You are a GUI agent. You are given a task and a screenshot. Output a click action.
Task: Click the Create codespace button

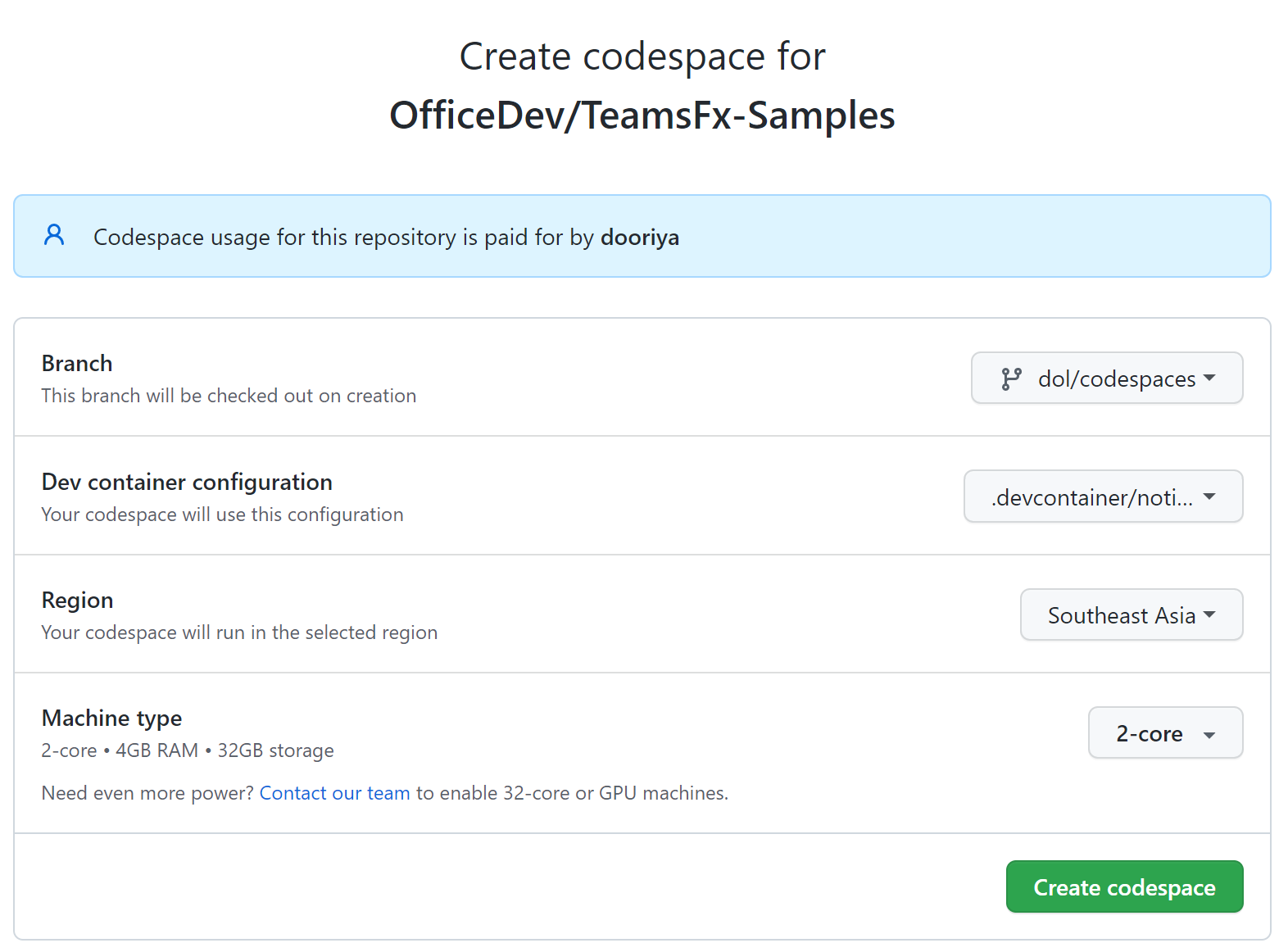click(1124, 886)
